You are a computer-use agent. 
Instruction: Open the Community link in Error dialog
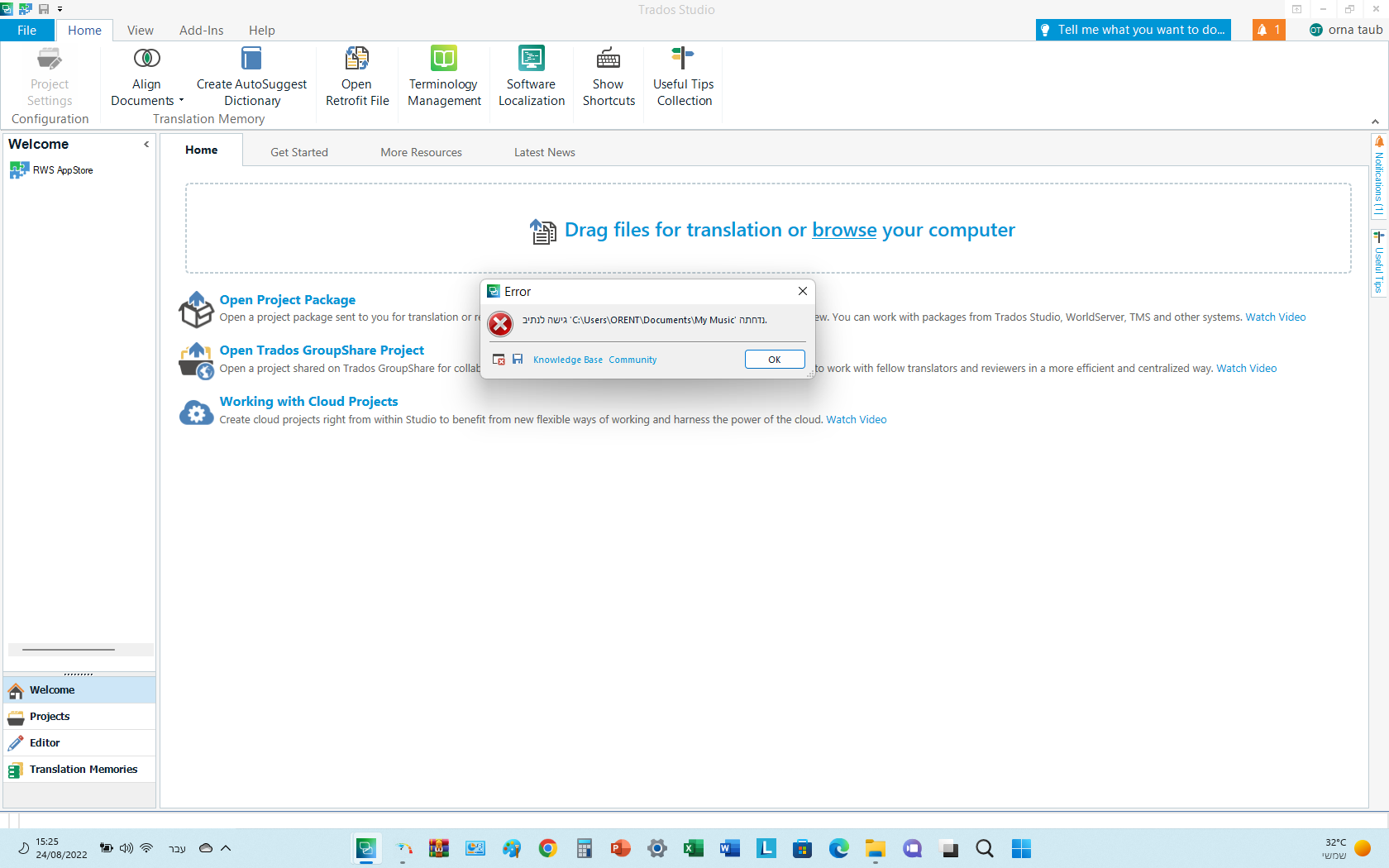(632, 360)
